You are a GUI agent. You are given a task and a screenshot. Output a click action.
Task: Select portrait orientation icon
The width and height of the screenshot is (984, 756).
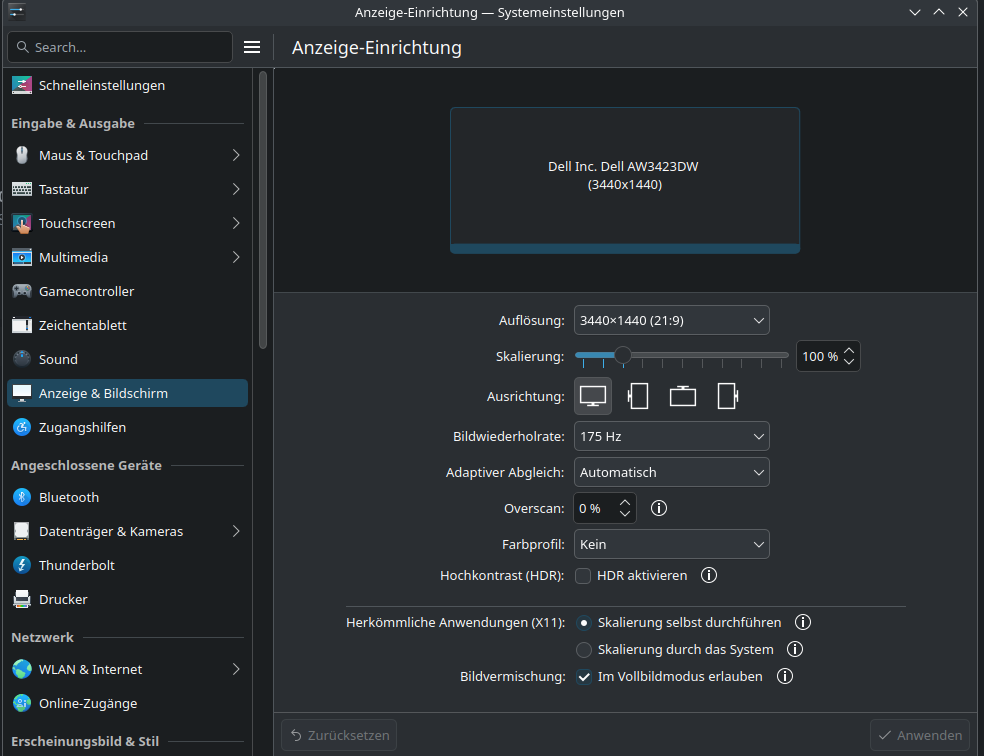pyautogui.click(x=637, y=396)
